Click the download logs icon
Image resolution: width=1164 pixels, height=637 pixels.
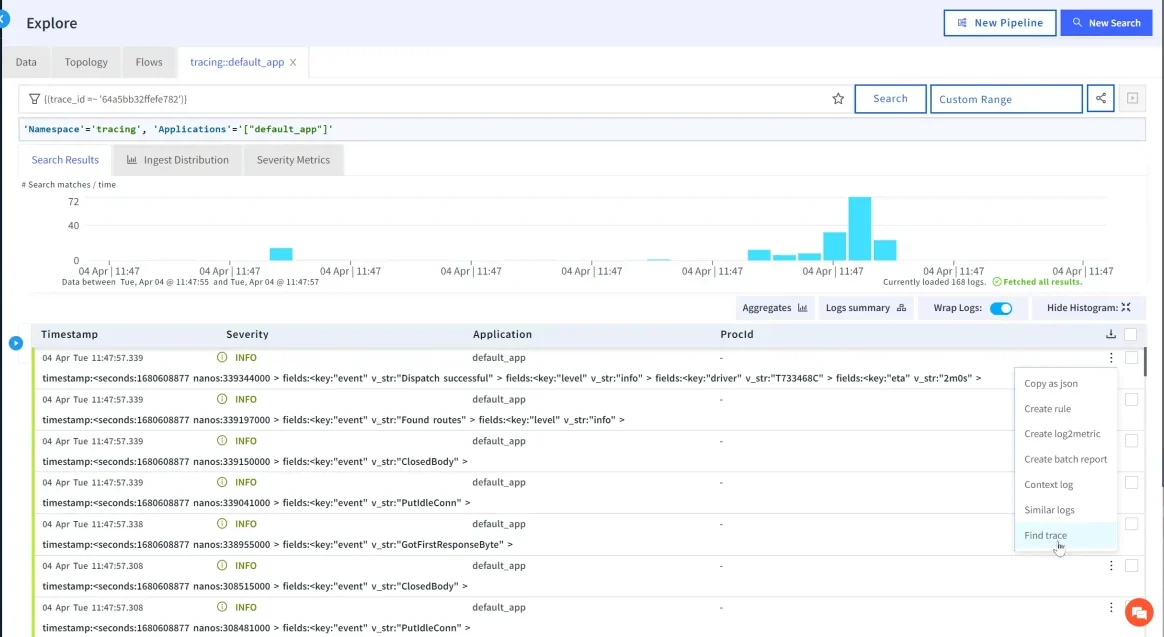[1110, 335]
